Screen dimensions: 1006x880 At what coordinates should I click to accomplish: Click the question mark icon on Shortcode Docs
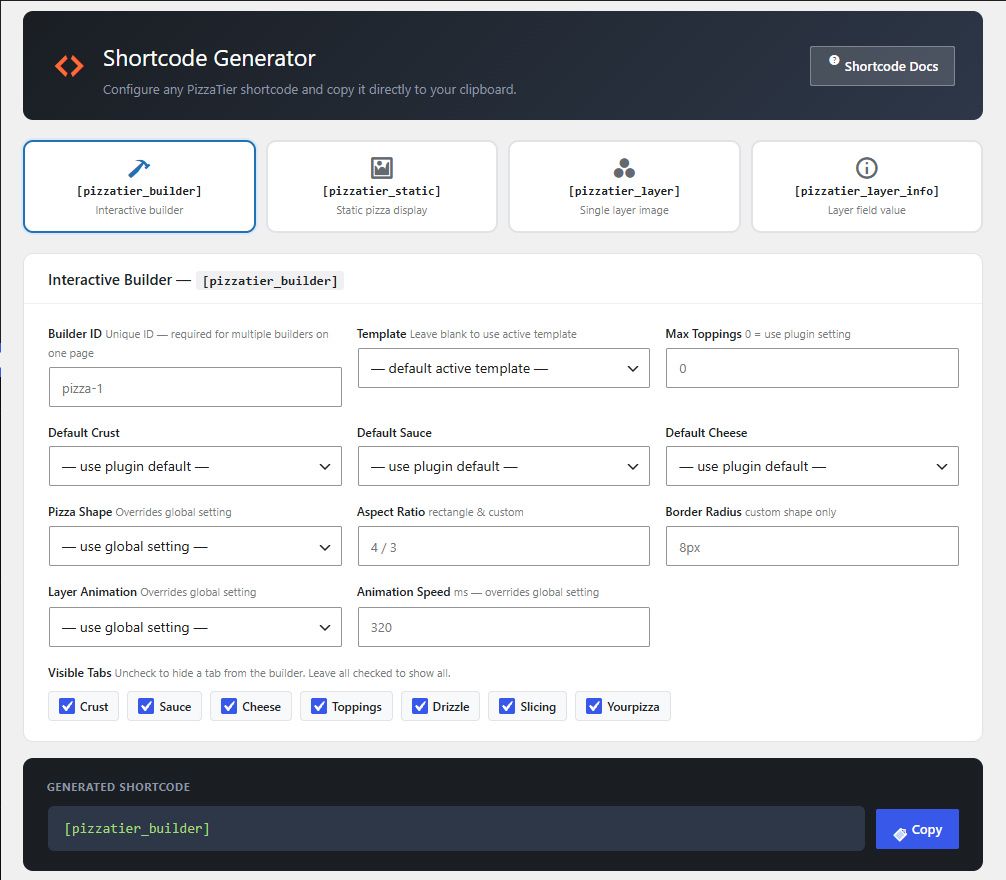click(x=833, y=60)
